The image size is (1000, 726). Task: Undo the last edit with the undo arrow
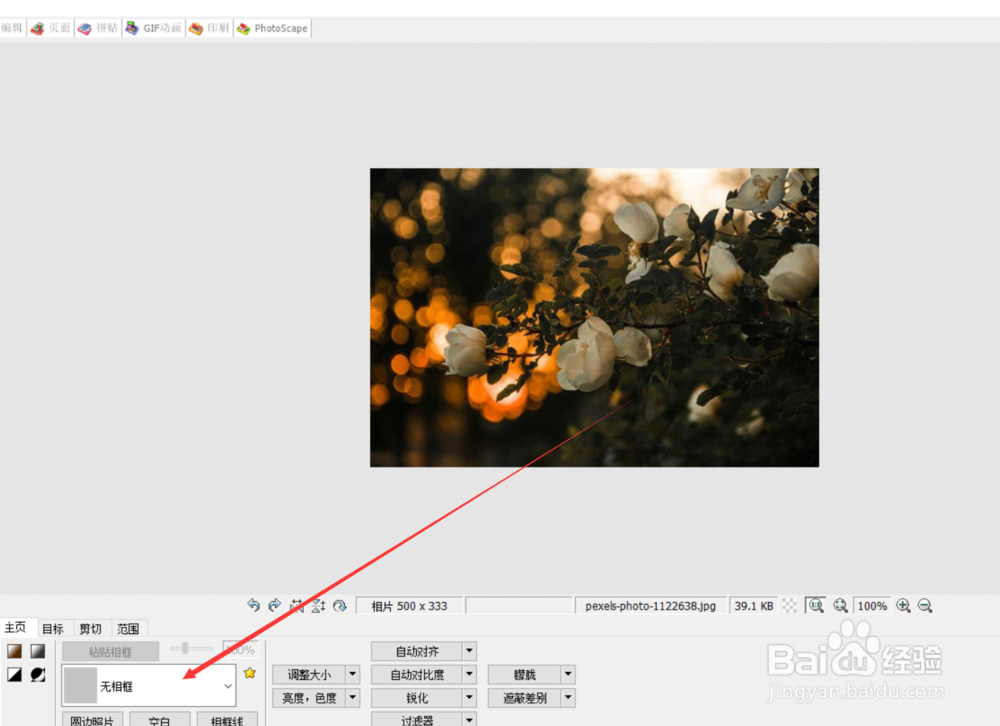[253, 605]
